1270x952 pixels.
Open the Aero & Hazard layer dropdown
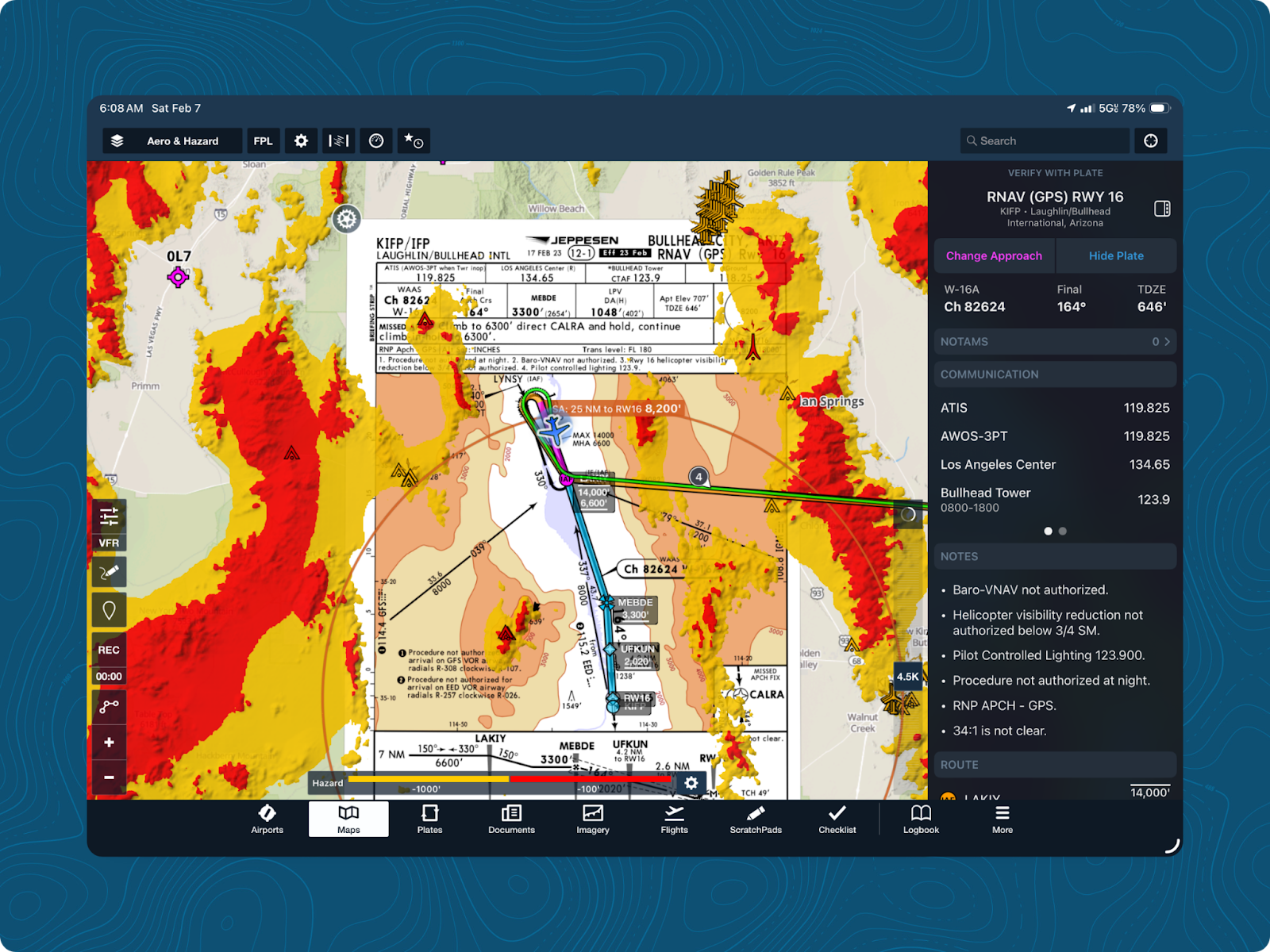point(172,141)
